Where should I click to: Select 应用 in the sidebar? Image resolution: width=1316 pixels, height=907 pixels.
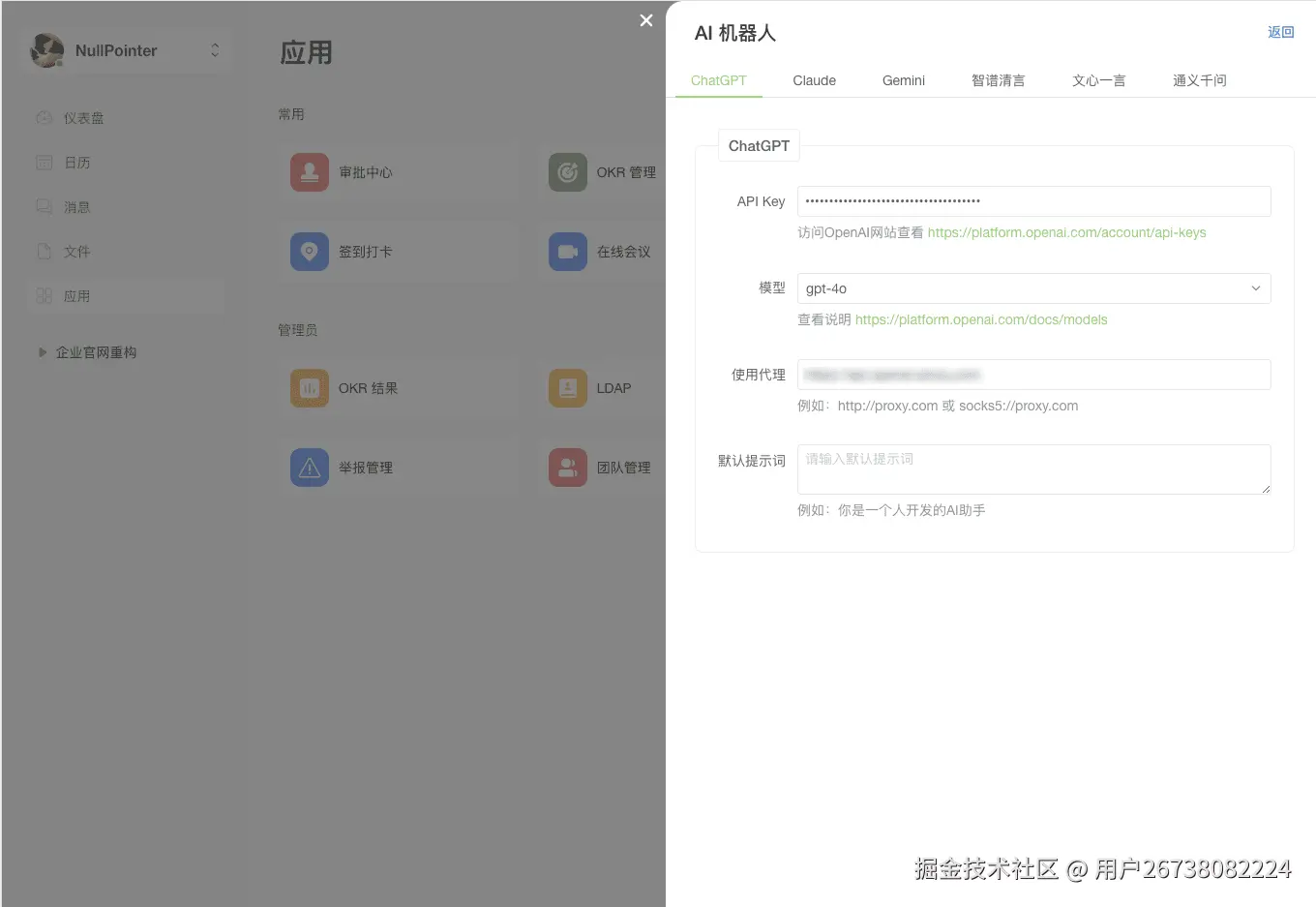[x=126, y=296]
